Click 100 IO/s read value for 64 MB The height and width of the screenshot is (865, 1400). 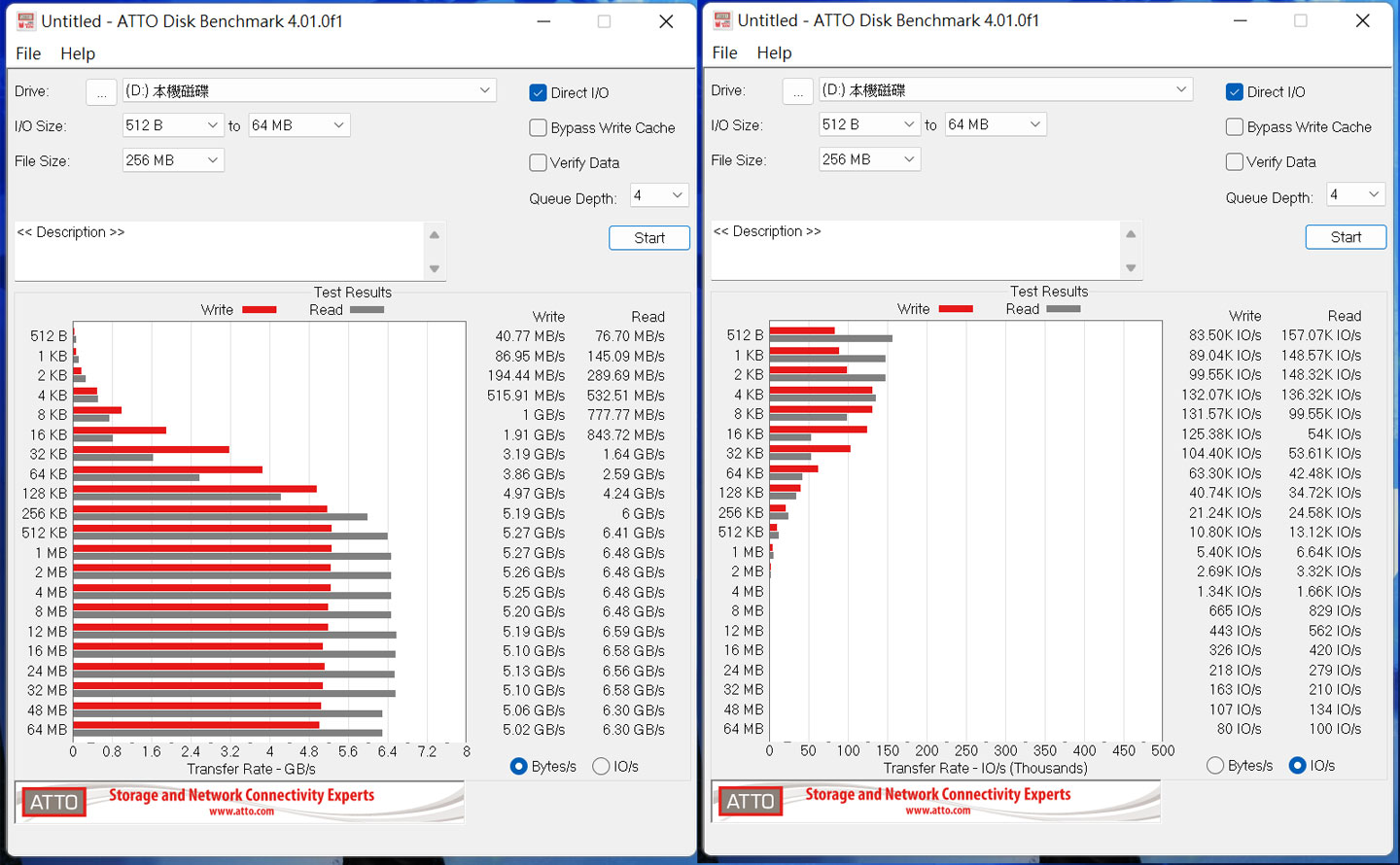point(1335,729)
